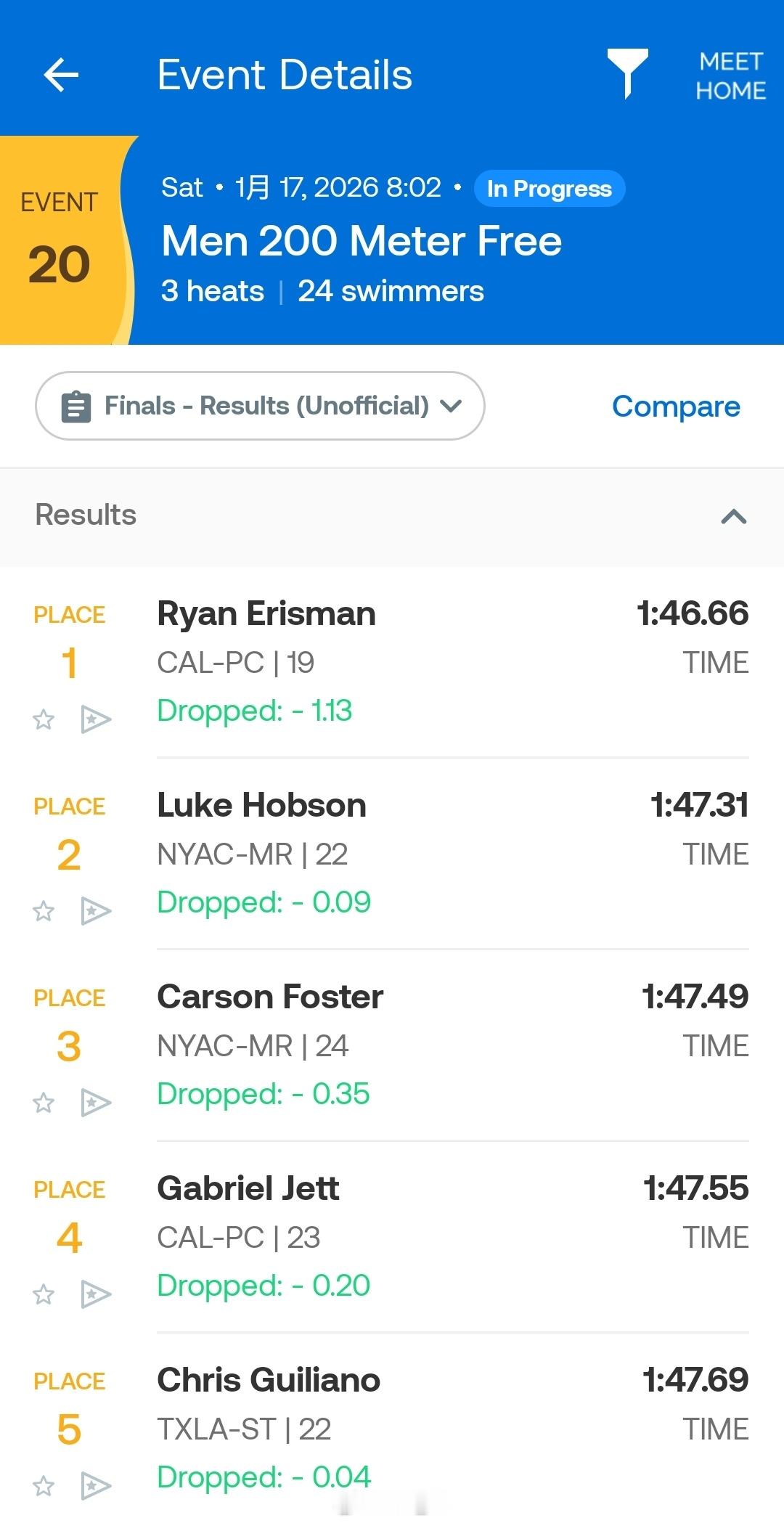
Task: Toggle the favorite star for Chris Guiliano
Action: 43,1485
